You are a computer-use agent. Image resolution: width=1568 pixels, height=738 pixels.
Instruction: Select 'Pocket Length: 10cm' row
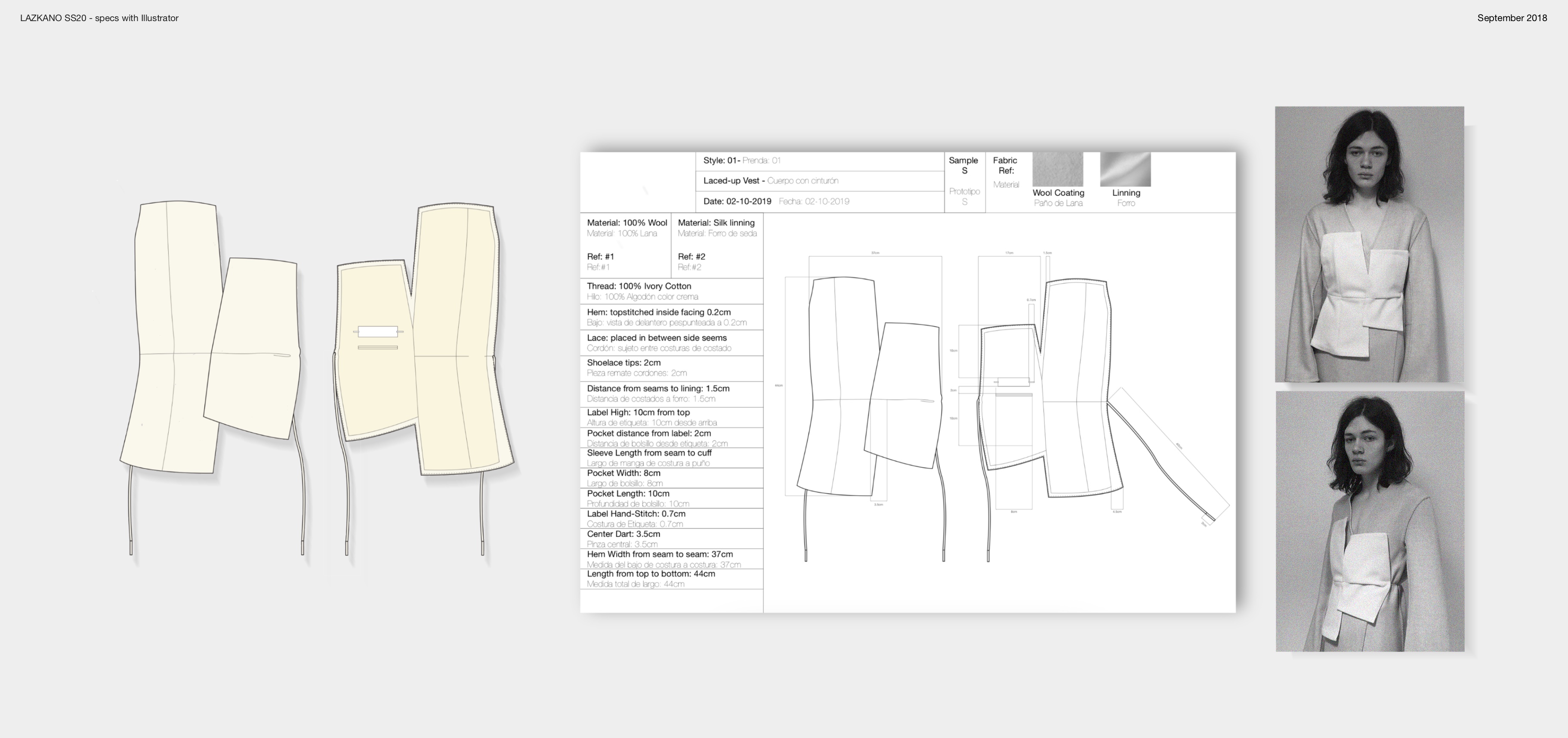pyautogui.click(x=671, y=498)
